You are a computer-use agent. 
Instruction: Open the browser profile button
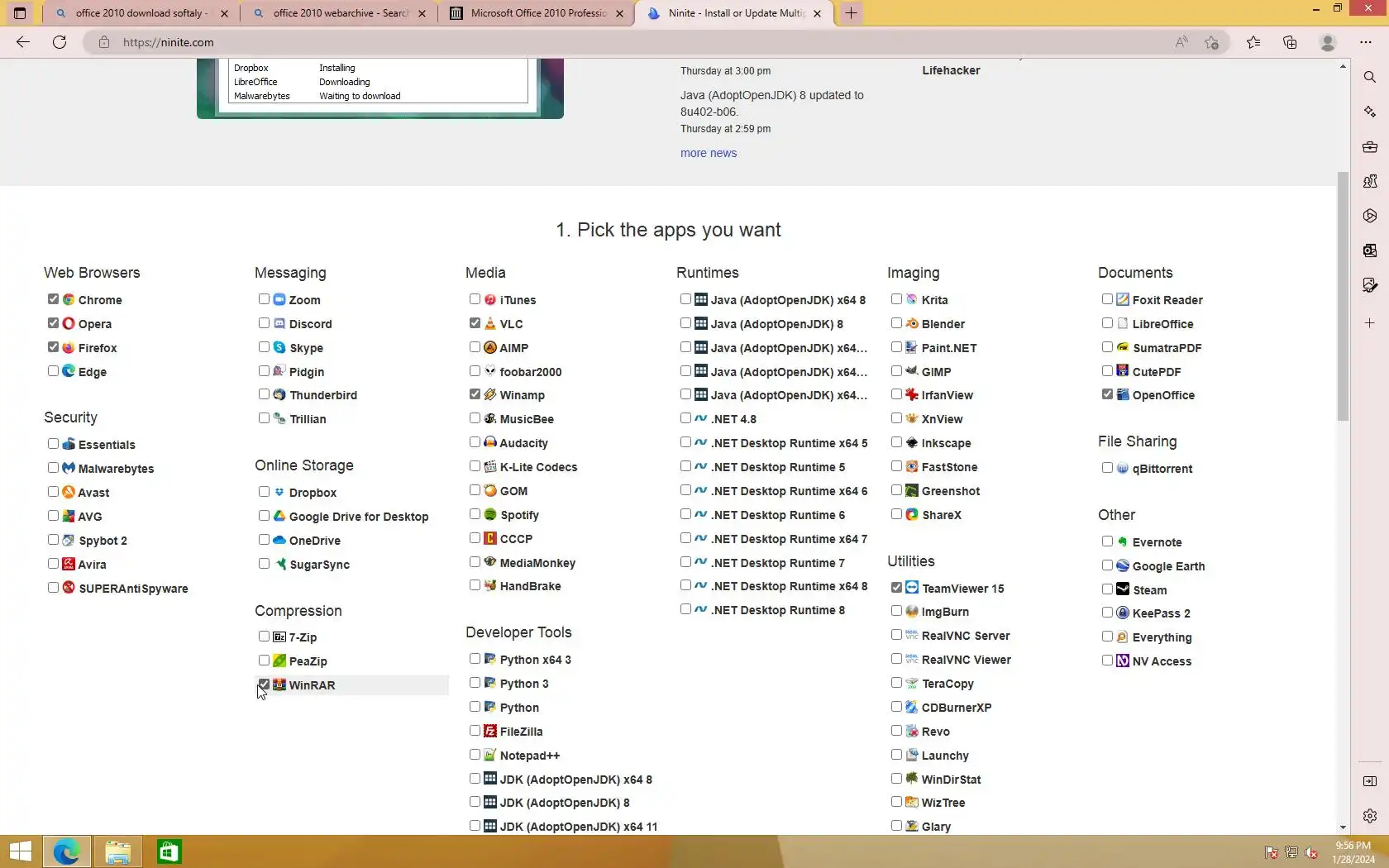coord(1328,42)
